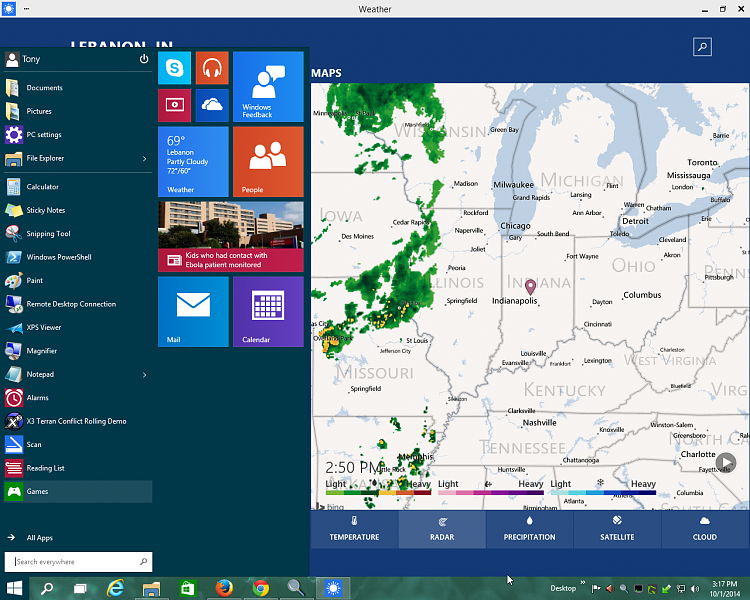750x600 pixels.
Task: Open Notepad
Action: pyautogui.click(x=71, y=374)
